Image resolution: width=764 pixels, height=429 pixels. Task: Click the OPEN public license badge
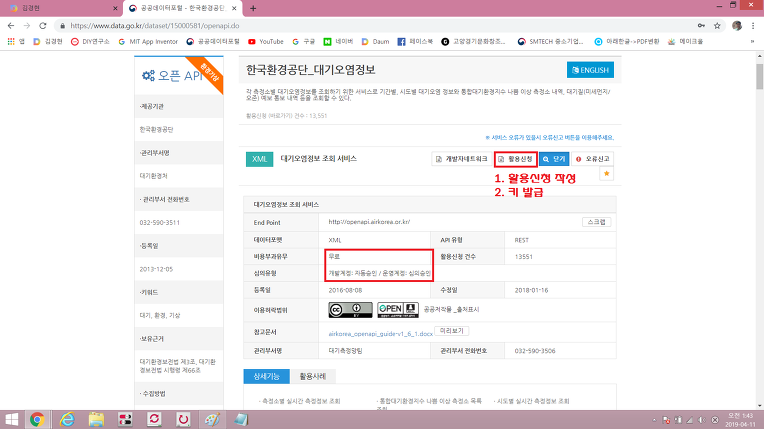point(398,310)
